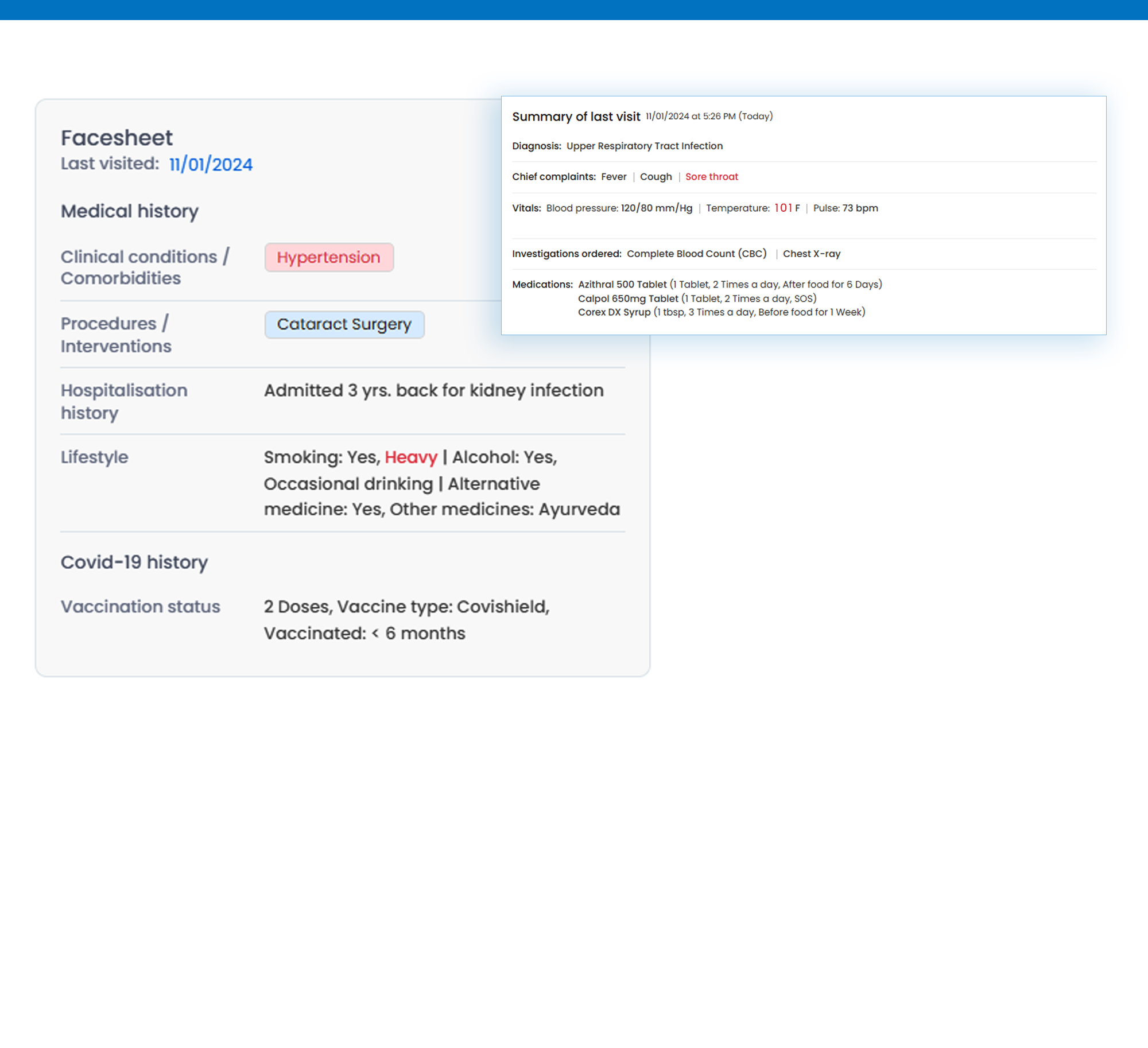Click the blood pressure 120/80 mm/Hg value
This screenshot has height=1048, width=1148.
656,208
